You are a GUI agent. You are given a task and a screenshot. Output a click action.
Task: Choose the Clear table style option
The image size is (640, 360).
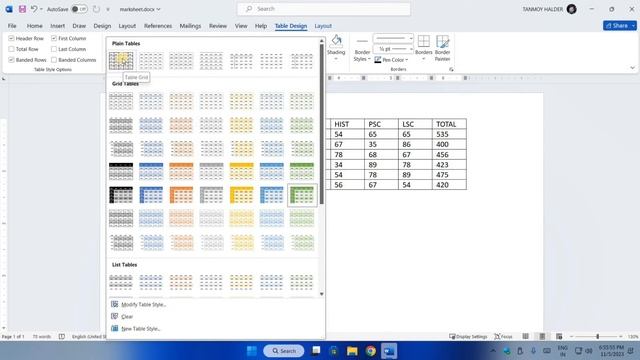(x=127, y=316)
